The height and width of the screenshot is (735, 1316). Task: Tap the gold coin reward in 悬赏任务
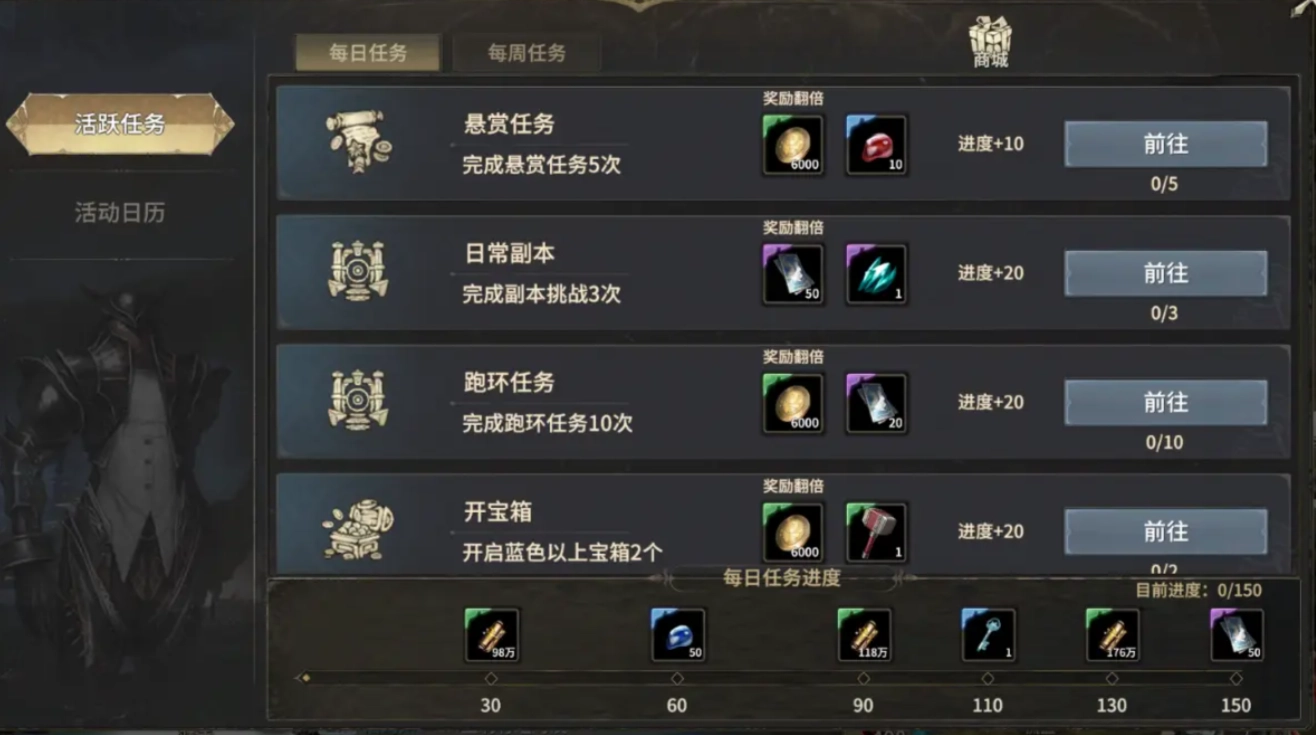(x=793, y=145)
